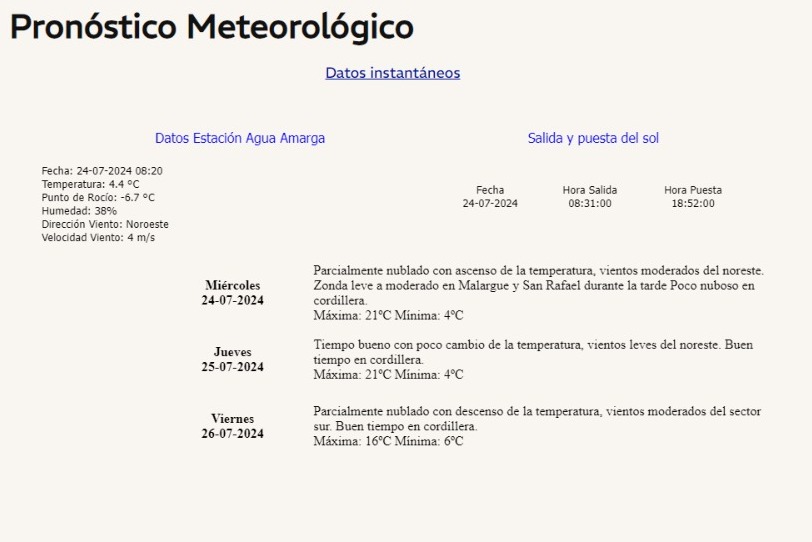This screenshot has width=812, height=542.
Task: Click the Velocidad Viento 4 m/s line
Action: point(98,238)
